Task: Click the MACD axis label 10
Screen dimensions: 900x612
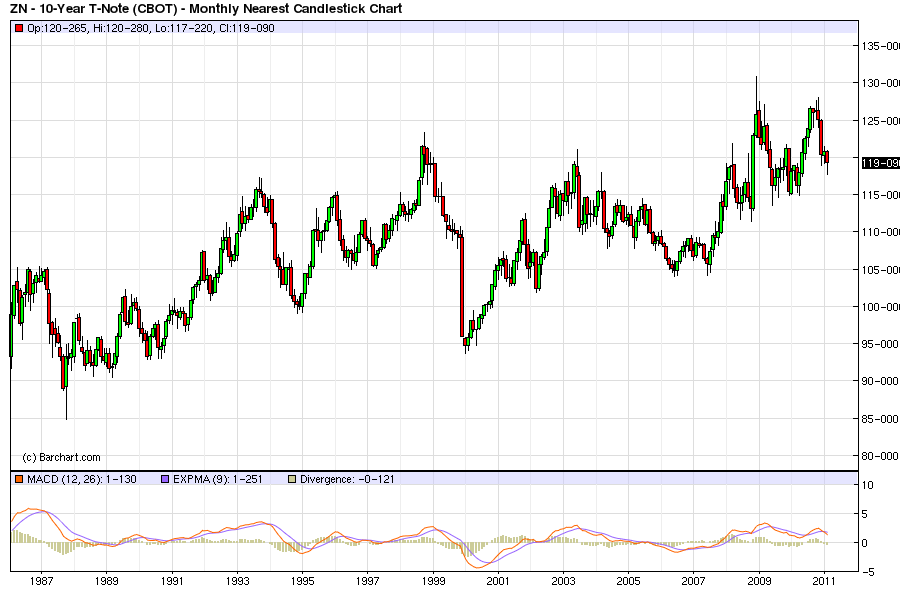Action: [x=868, y=485]
